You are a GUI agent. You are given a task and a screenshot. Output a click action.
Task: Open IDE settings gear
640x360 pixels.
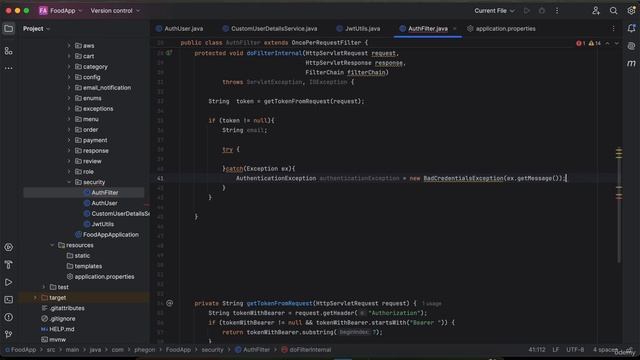631,11
